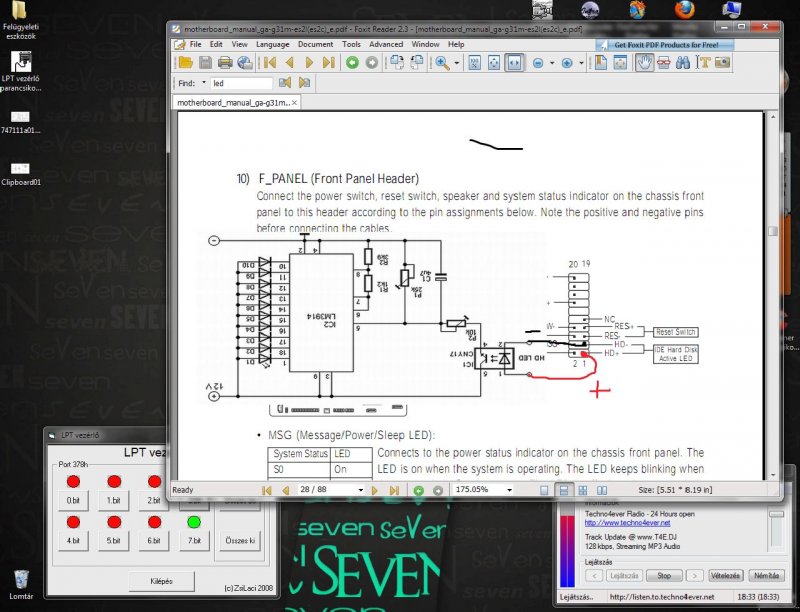This screenshot has height=612, width=800.
Task: Open dropdown arrow beside Zoom In plus icon
Action: 581,63
